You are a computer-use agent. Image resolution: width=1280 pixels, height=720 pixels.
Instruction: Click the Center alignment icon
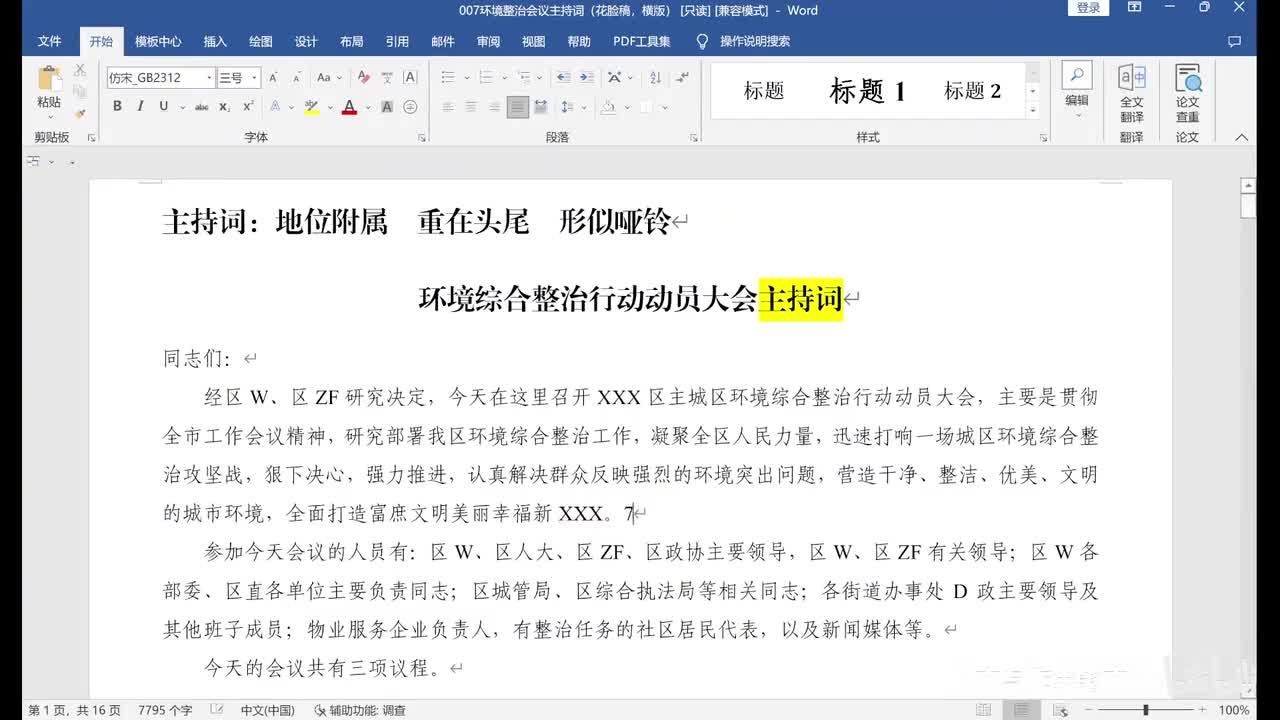coord(471,107)
